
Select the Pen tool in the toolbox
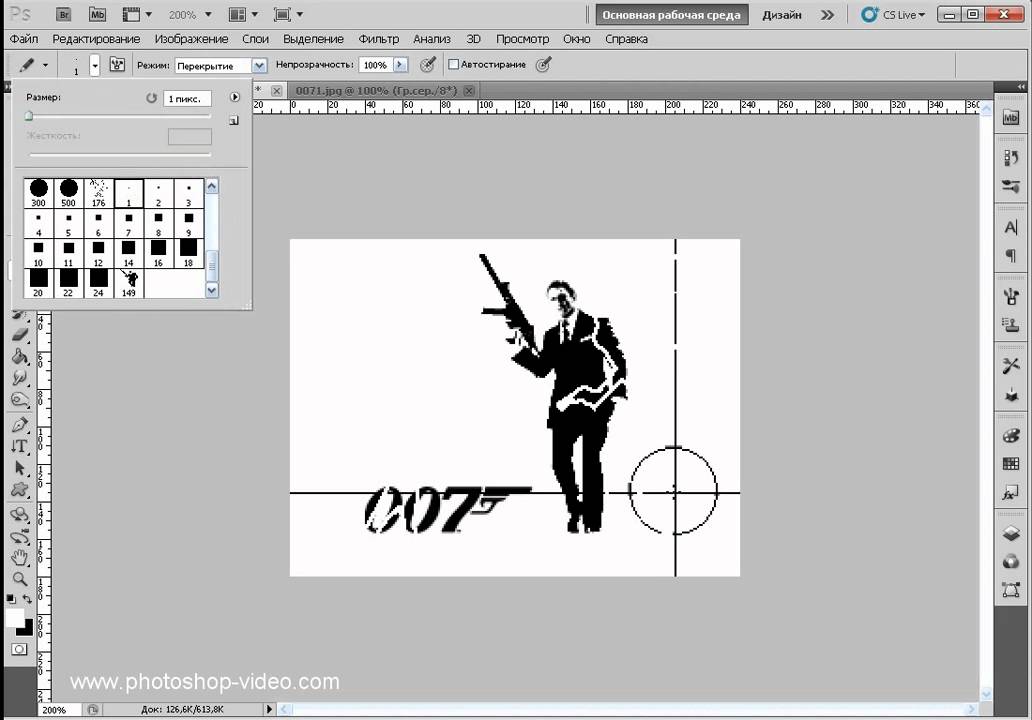(19, 425)
